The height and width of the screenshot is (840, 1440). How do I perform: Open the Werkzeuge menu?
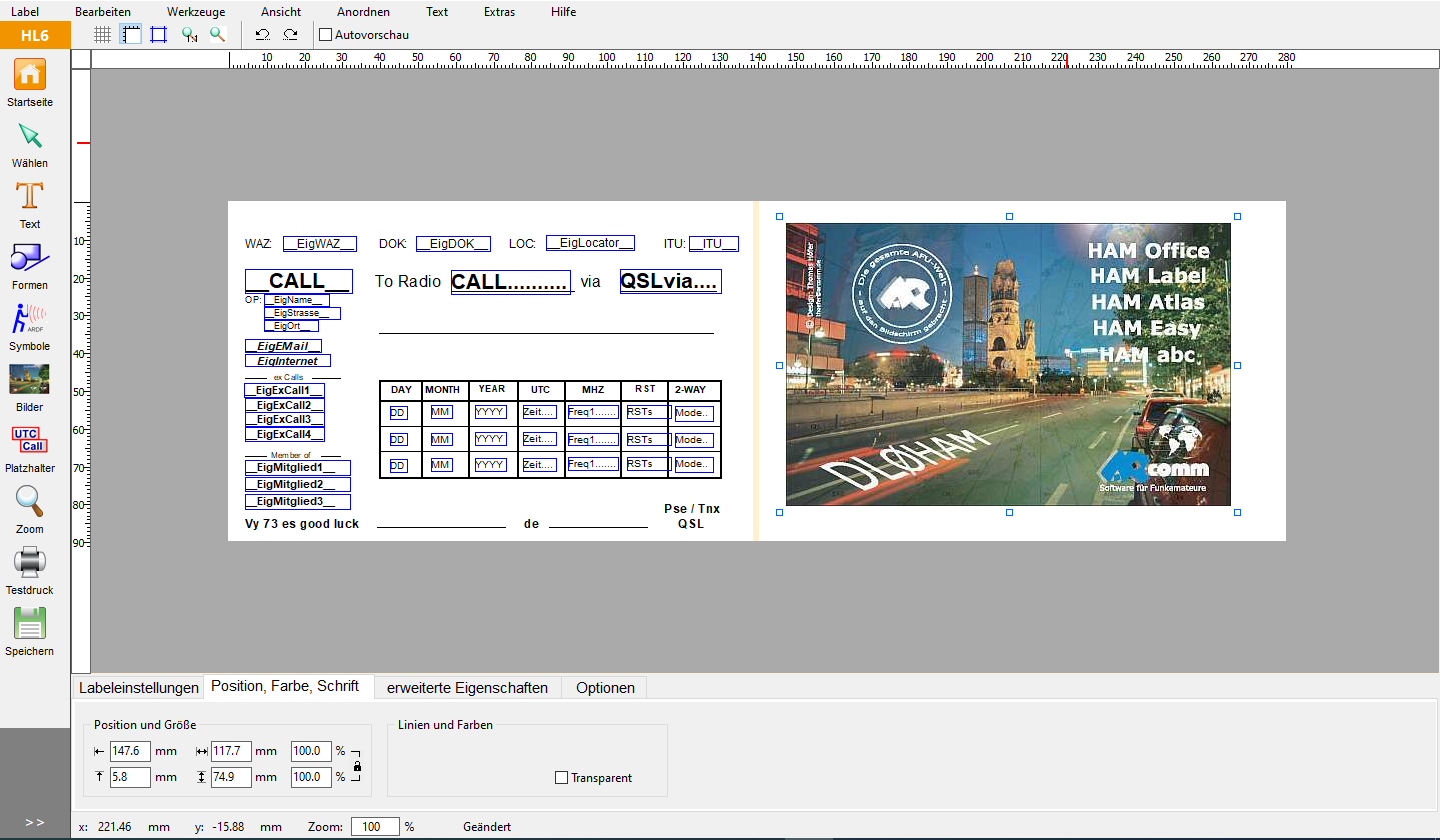[x=196, y=12]
